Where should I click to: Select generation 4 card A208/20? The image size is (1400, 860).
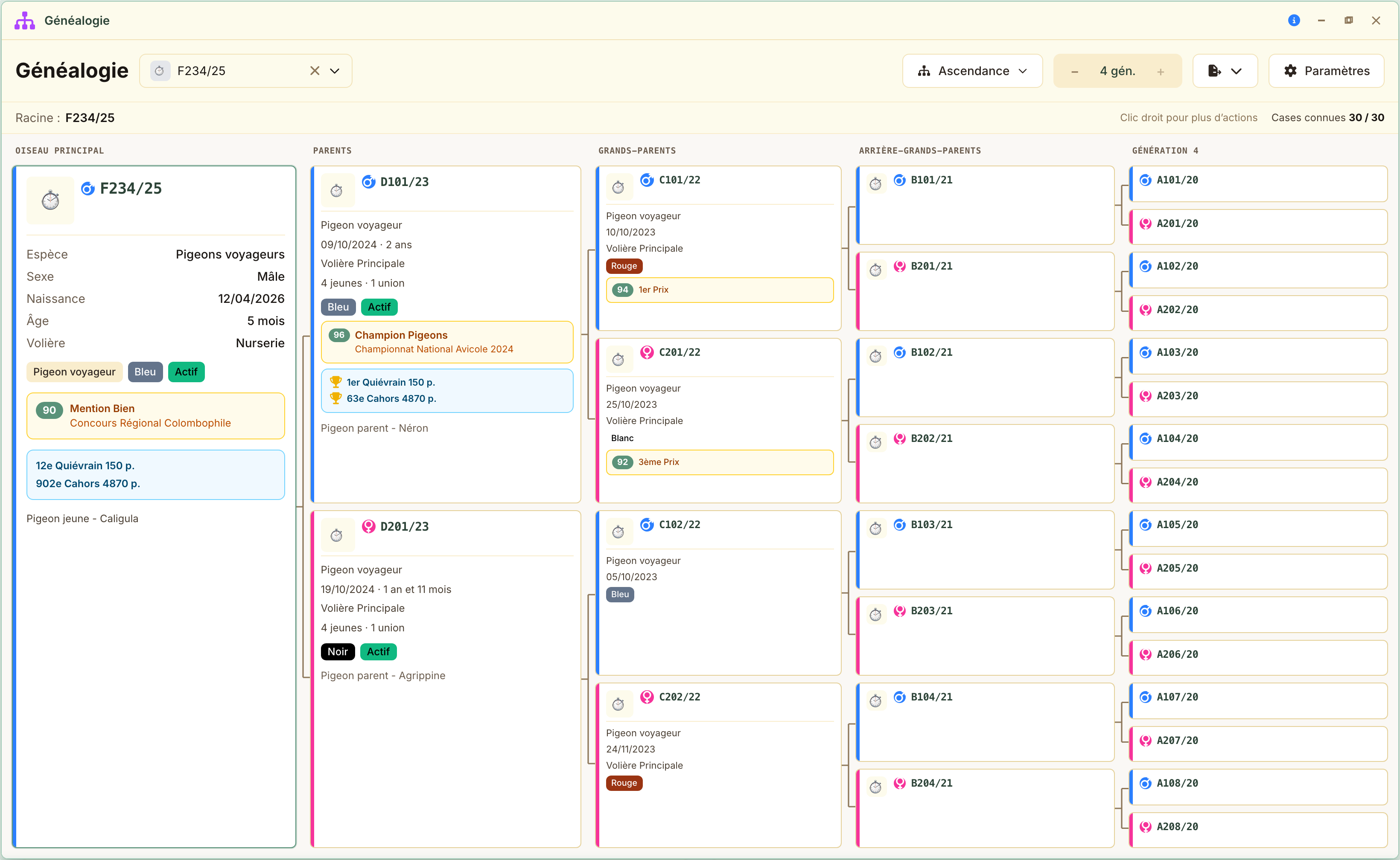pos(1258,830)
